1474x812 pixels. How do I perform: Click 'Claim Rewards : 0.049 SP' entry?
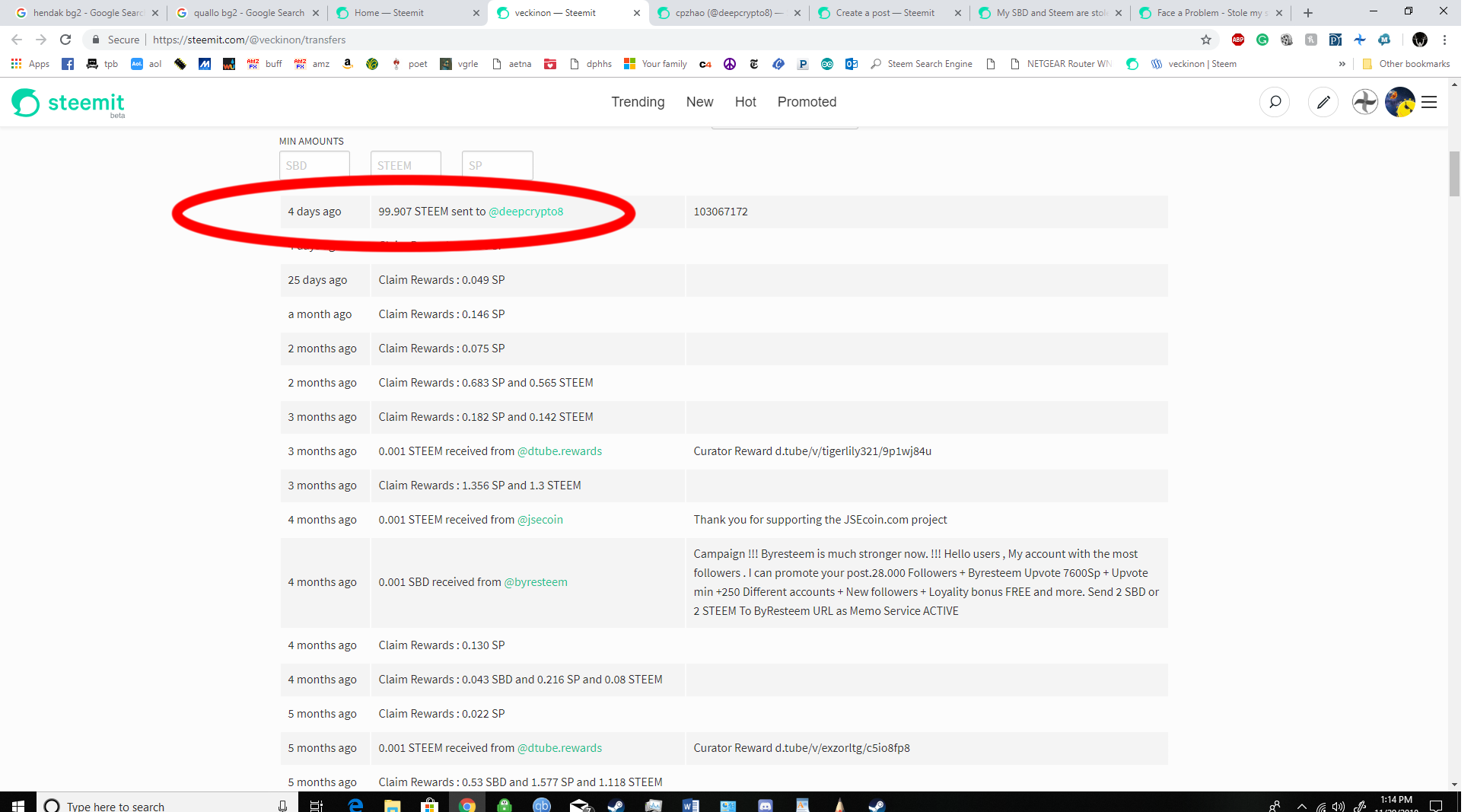point(441,280)
